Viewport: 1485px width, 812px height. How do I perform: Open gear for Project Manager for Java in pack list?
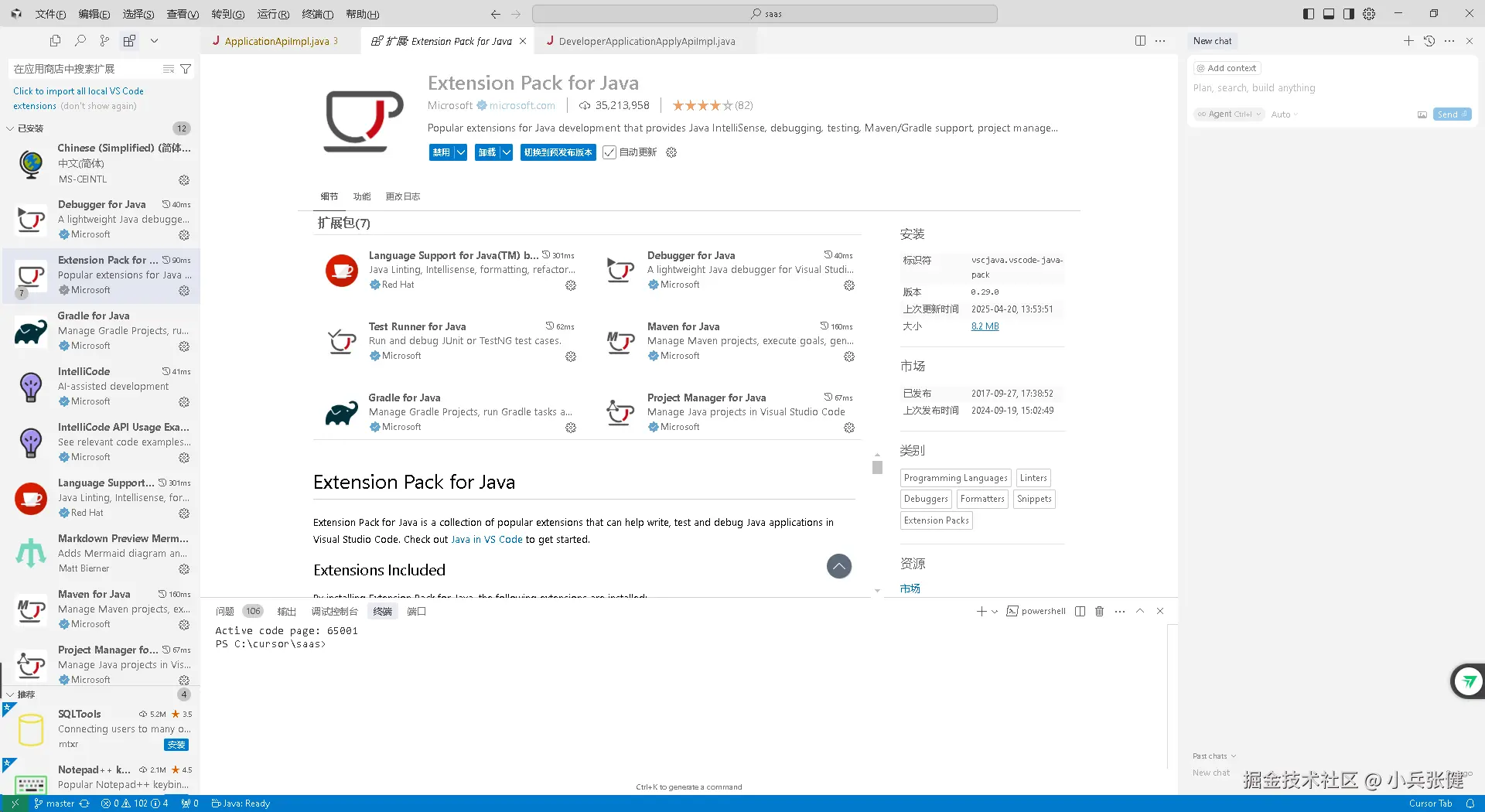[x=849, y=428]
